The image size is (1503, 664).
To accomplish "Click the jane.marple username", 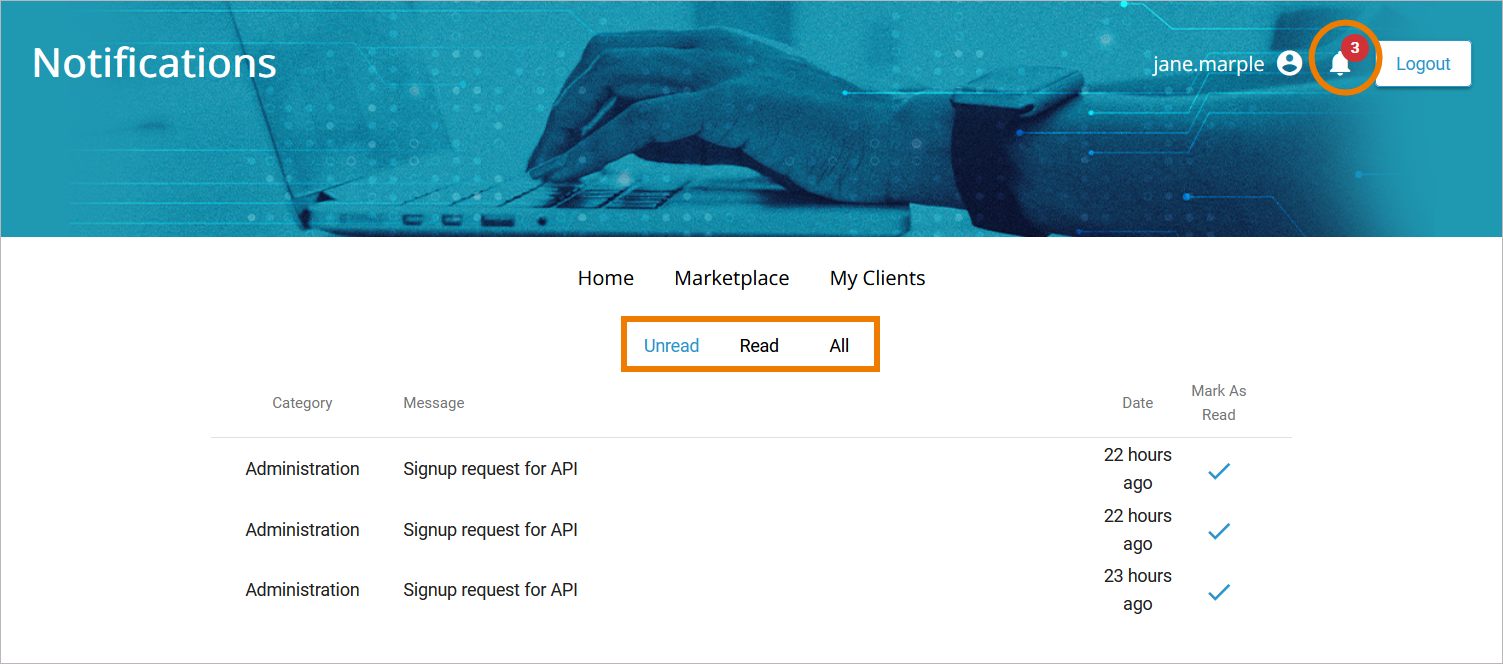I will coord(1208,64).
